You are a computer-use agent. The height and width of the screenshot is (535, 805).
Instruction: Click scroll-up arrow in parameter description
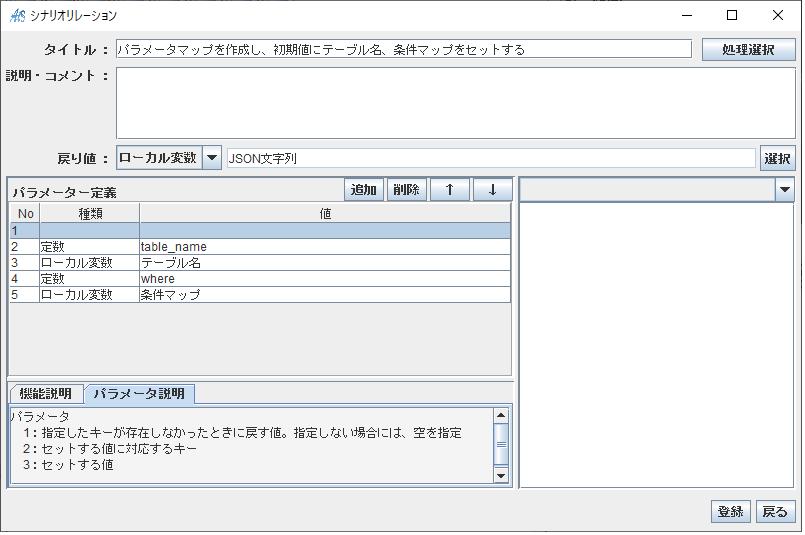[501, 415]
